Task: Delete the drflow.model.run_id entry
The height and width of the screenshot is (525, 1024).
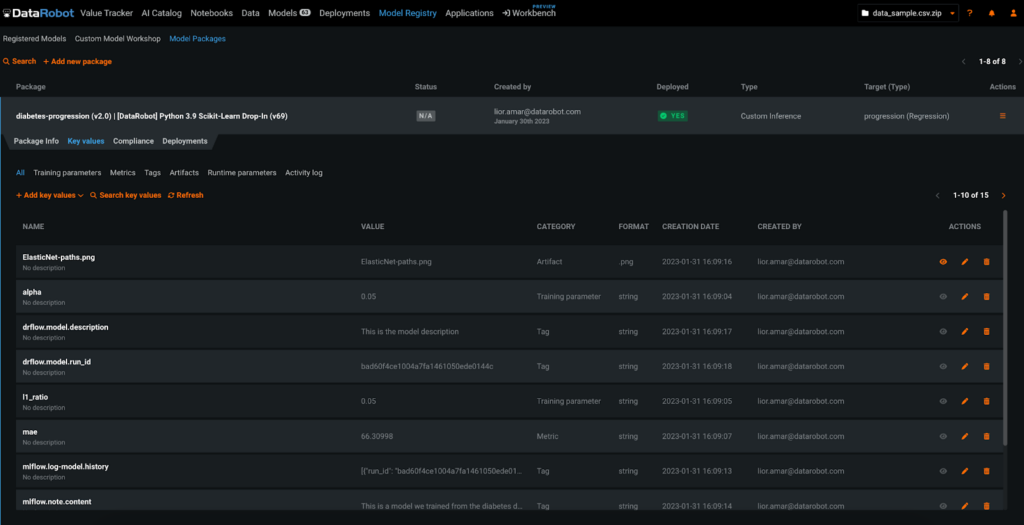Action: pos(986,366)
